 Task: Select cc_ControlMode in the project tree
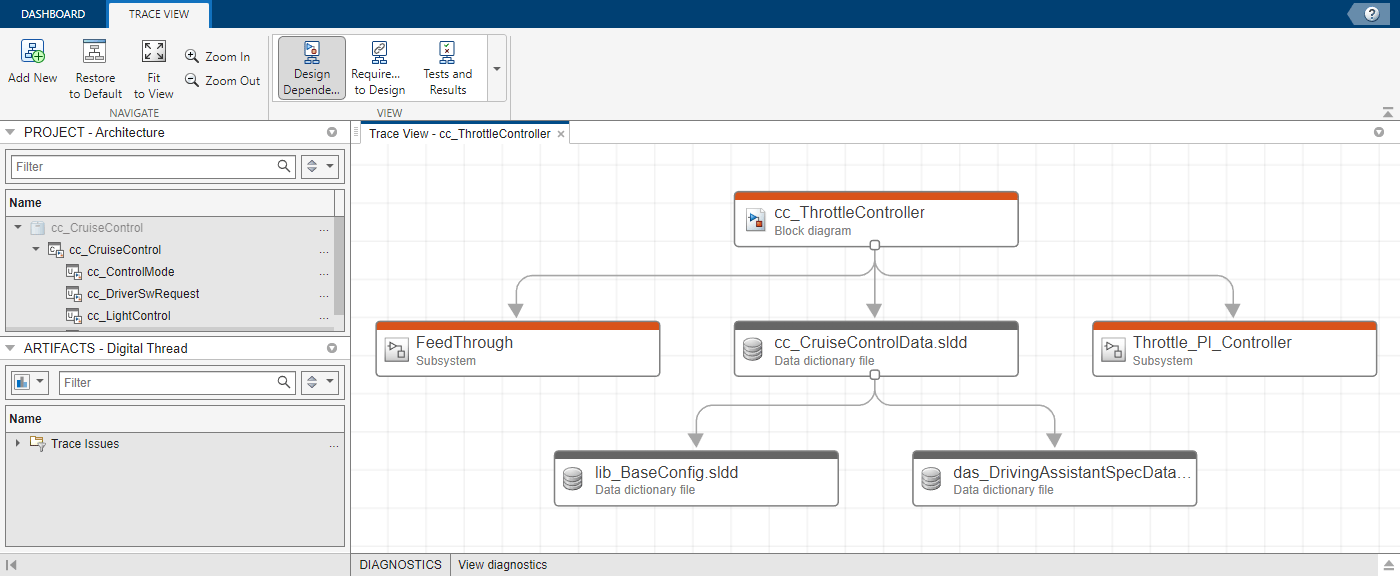(131, 272)
